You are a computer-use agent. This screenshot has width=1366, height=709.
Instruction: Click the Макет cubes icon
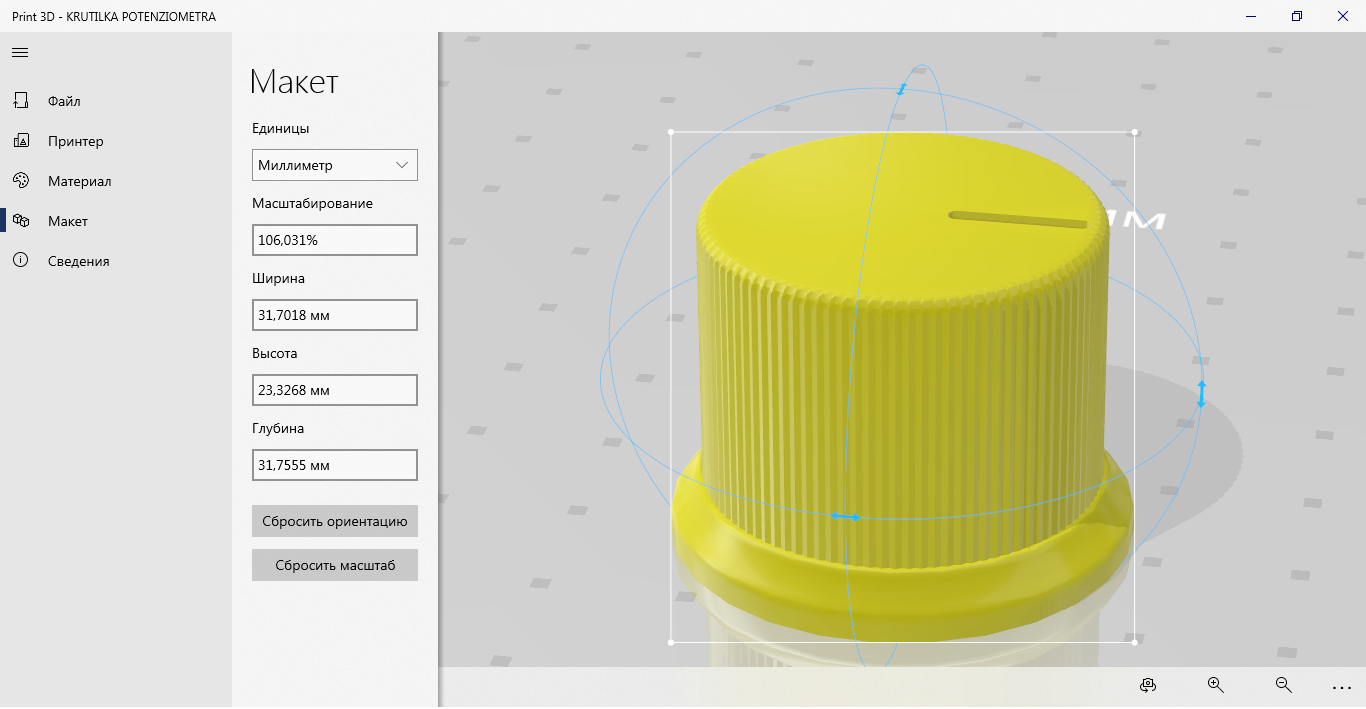20,220
